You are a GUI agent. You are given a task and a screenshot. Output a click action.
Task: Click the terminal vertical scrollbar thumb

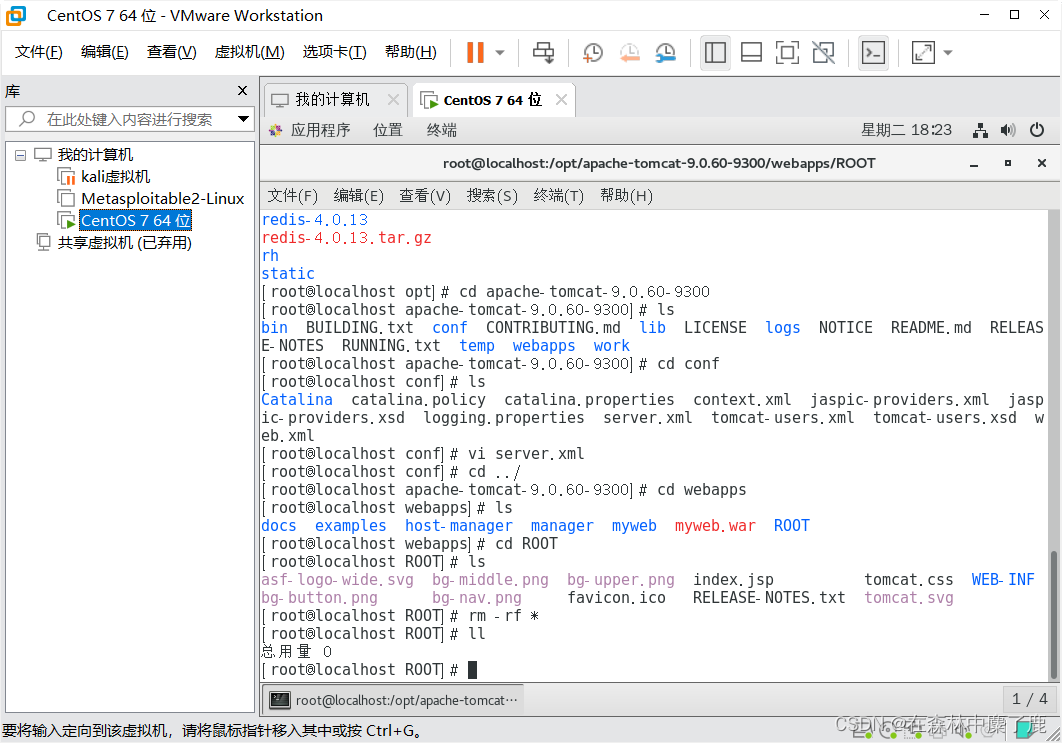(1053, 614)
